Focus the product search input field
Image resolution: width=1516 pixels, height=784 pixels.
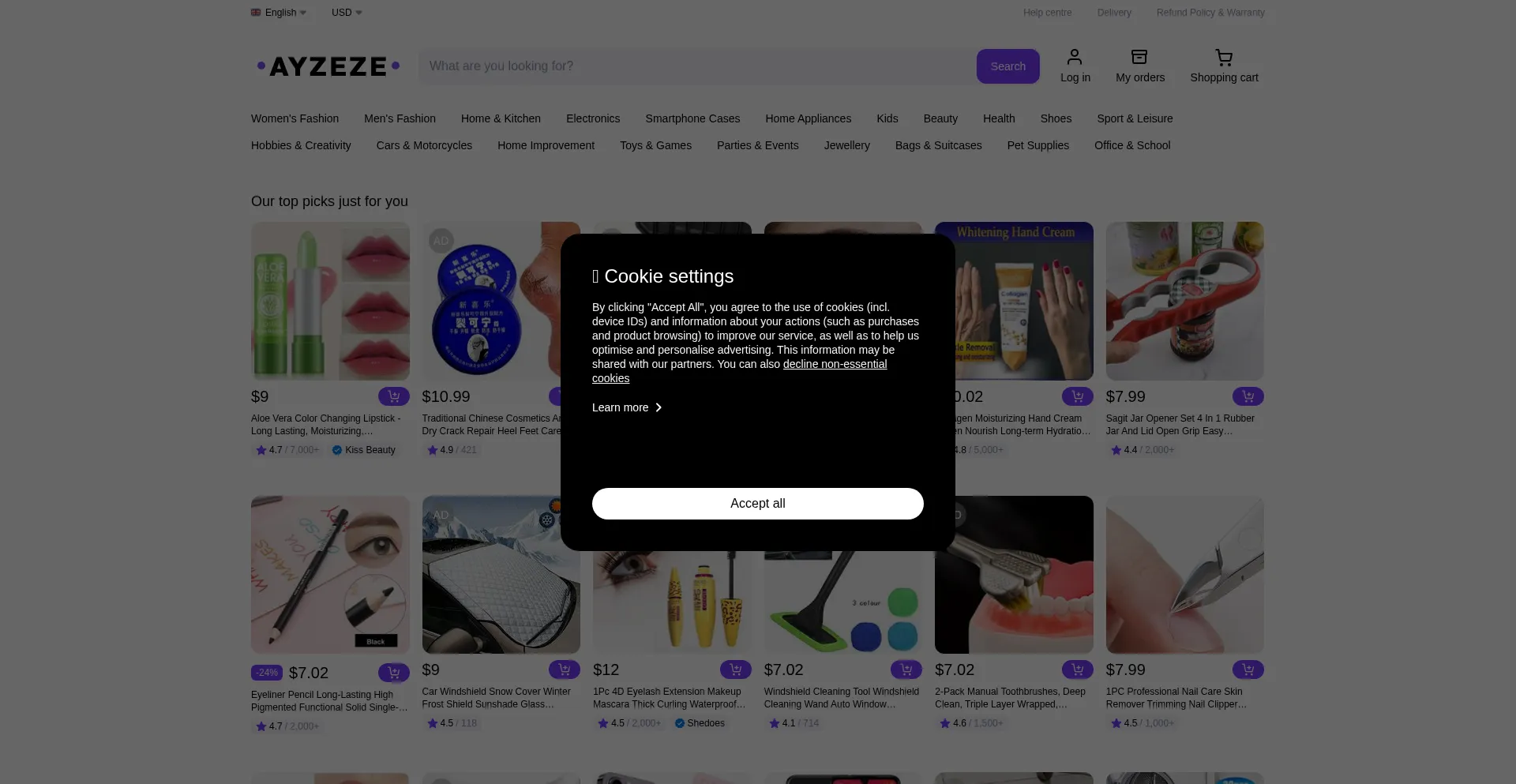(695, 66)
